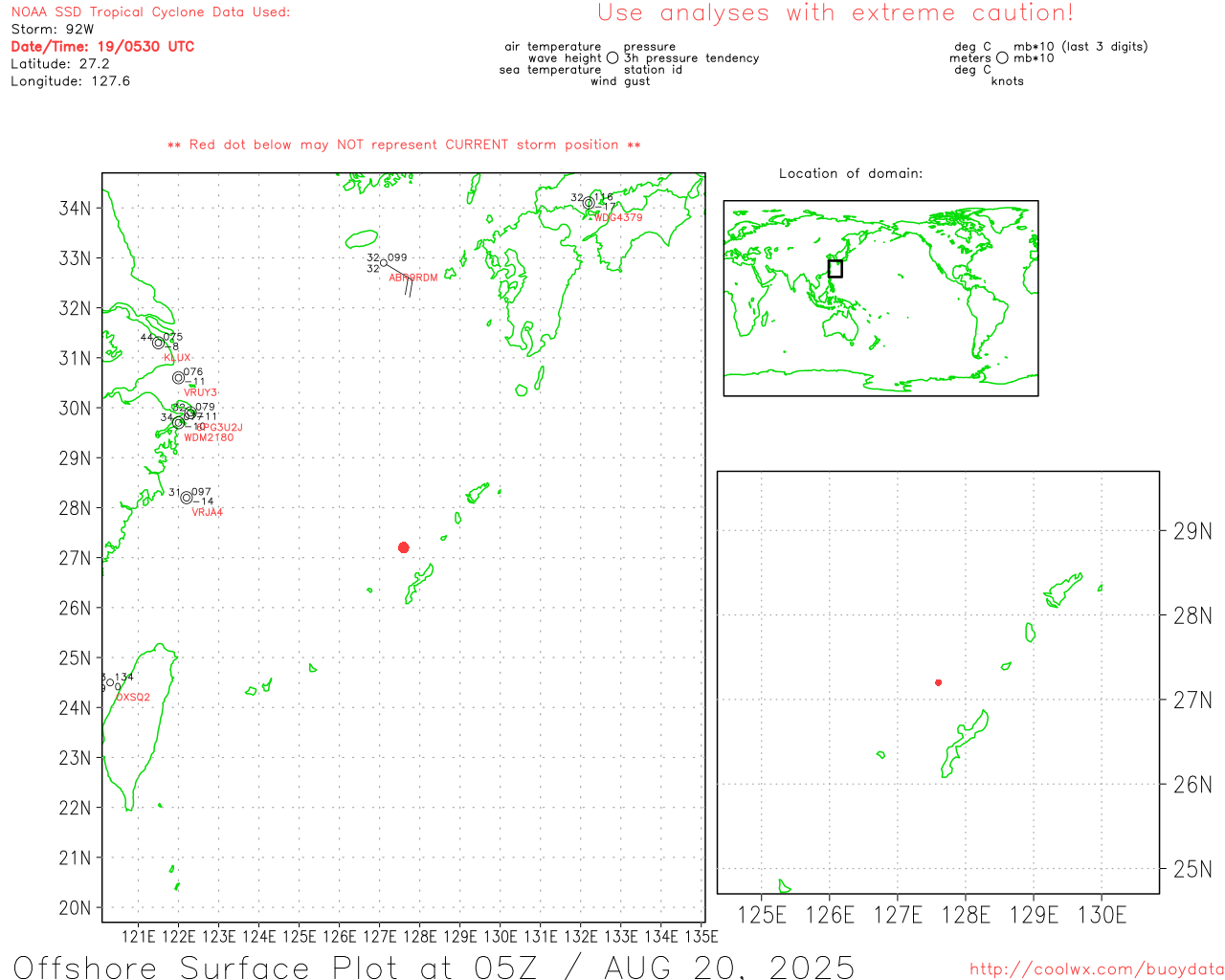
Task: Click the VRJA4 station ID label
Action: 208,512
